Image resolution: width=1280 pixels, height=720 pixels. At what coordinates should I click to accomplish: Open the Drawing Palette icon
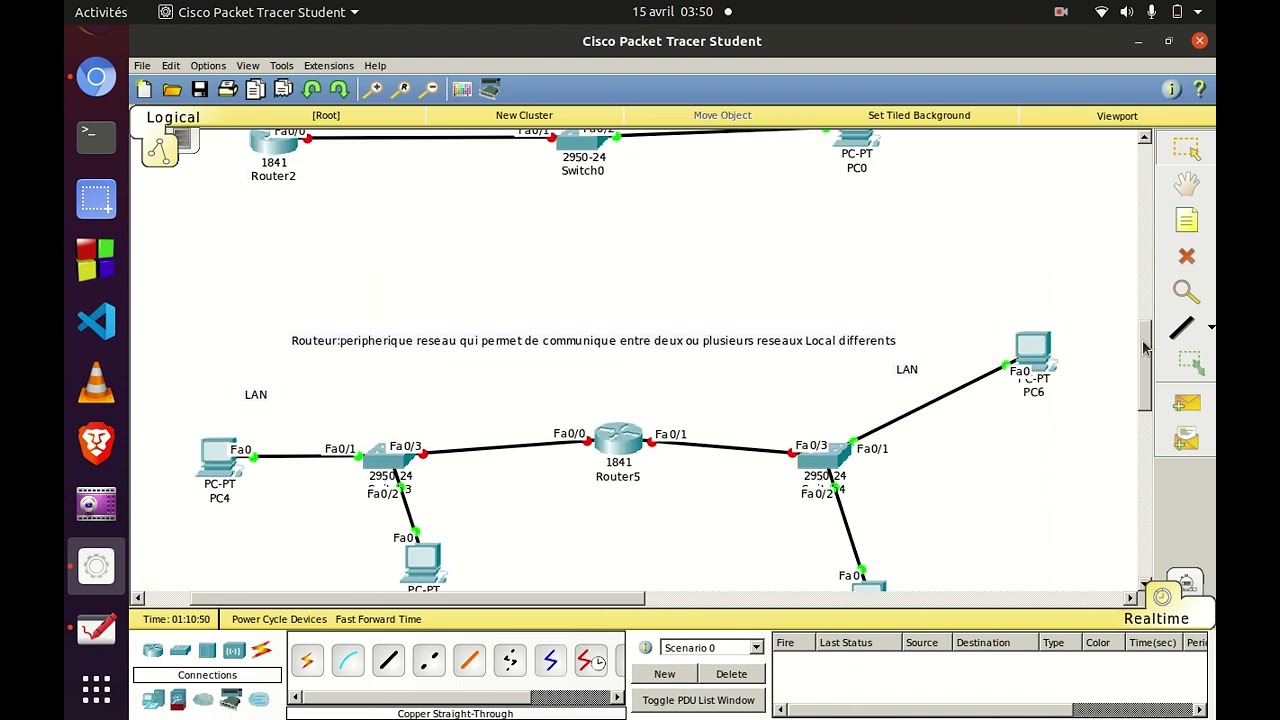(462, 89)
